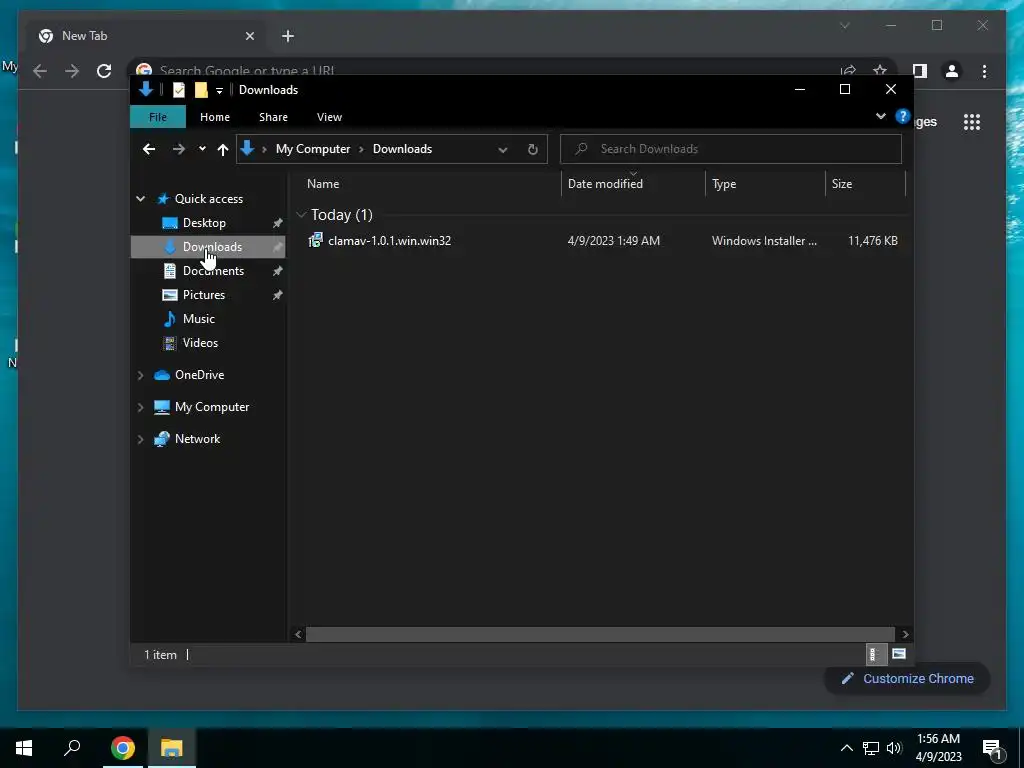Switch to the Share ribbon tab

(x=273, y=117)
